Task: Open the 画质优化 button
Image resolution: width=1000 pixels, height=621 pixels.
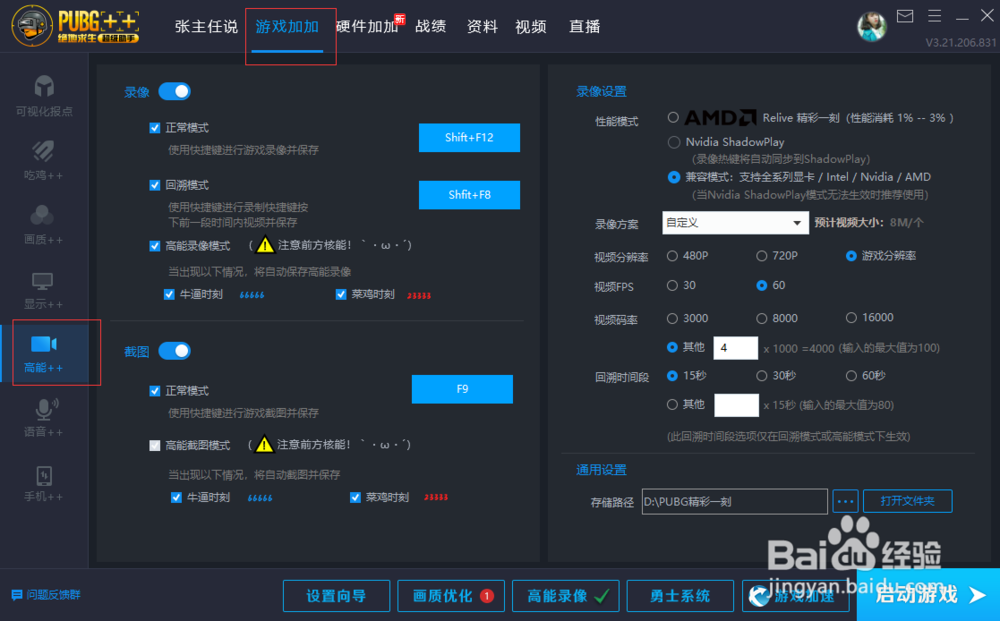Action: 451,596
